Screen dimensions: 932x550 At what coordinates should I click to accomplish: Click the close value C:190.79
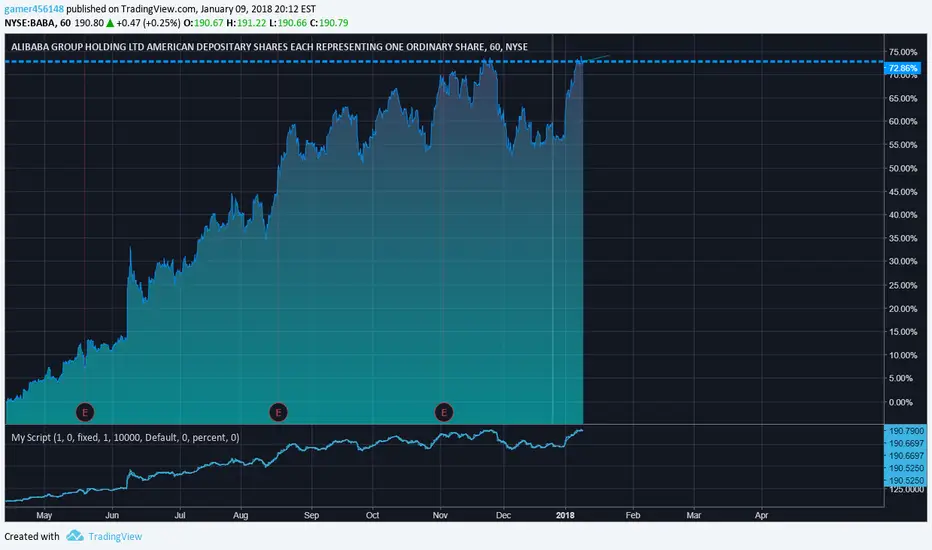pos(329,23)
